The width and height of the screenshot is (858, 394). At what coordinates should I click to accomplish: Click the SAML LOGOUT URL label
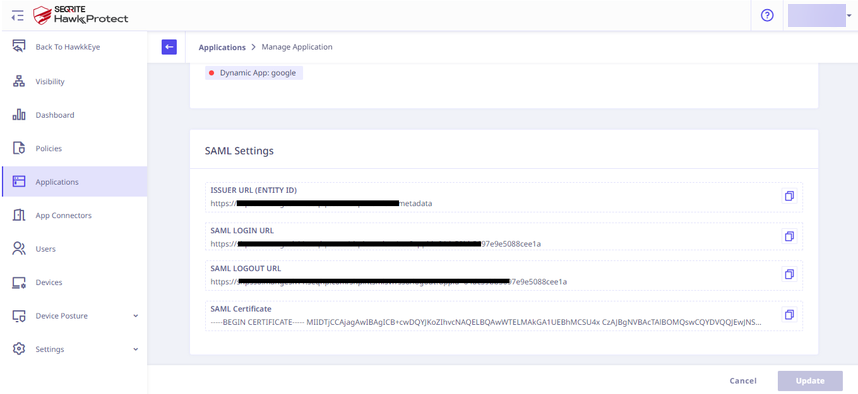tap(246, 269)
